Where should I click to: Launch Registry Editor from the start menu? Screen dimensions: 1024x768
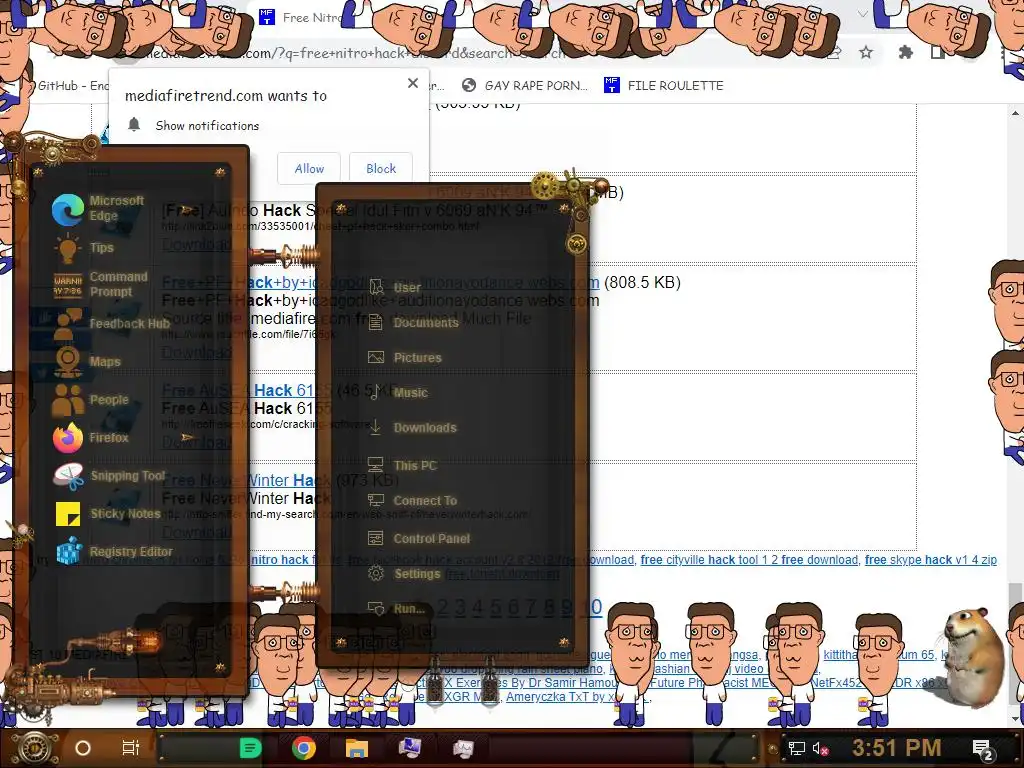(114, 552)
